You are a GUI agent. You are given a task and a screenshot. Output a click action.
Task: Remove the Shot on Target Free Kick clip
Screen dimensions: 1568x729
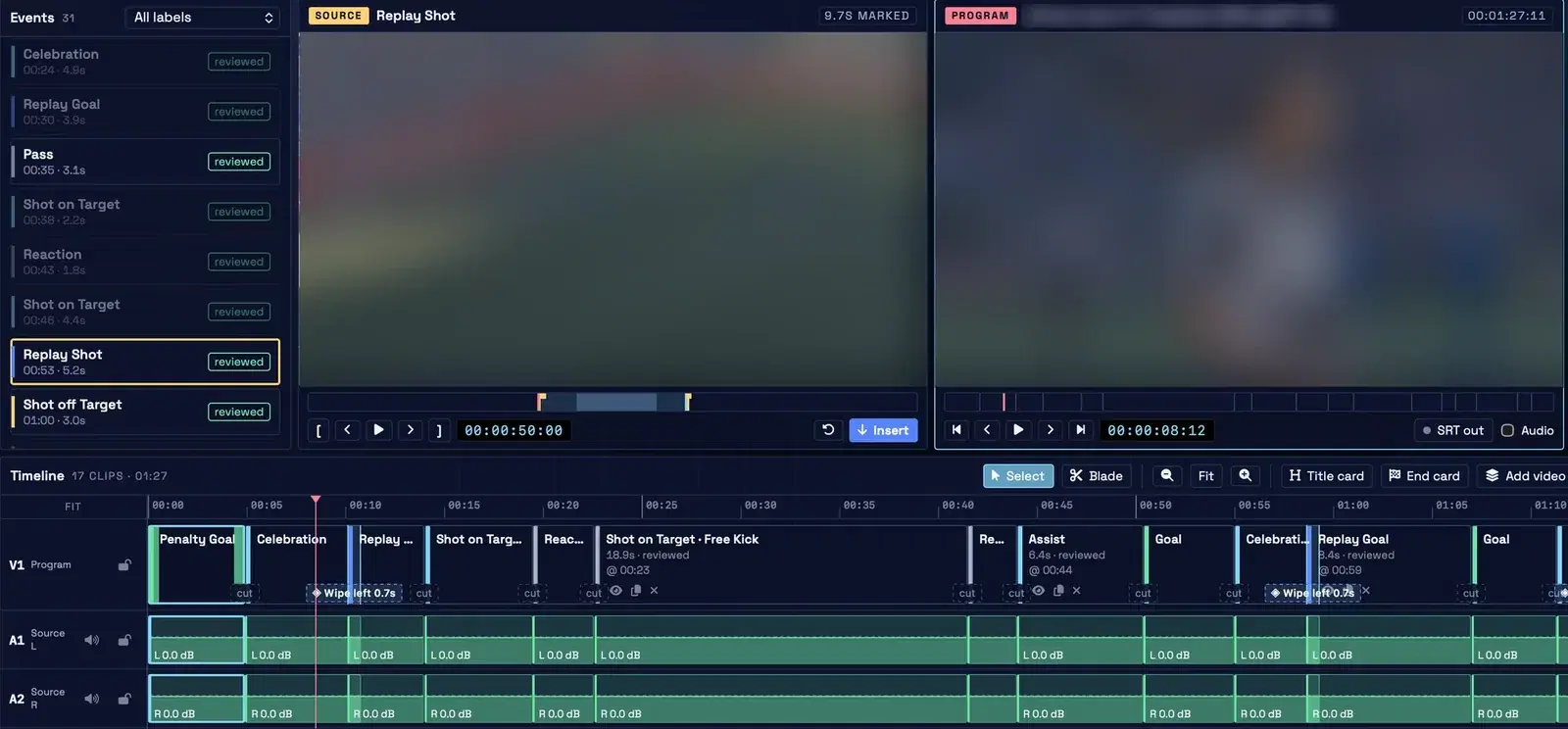[x=654, y=591]
